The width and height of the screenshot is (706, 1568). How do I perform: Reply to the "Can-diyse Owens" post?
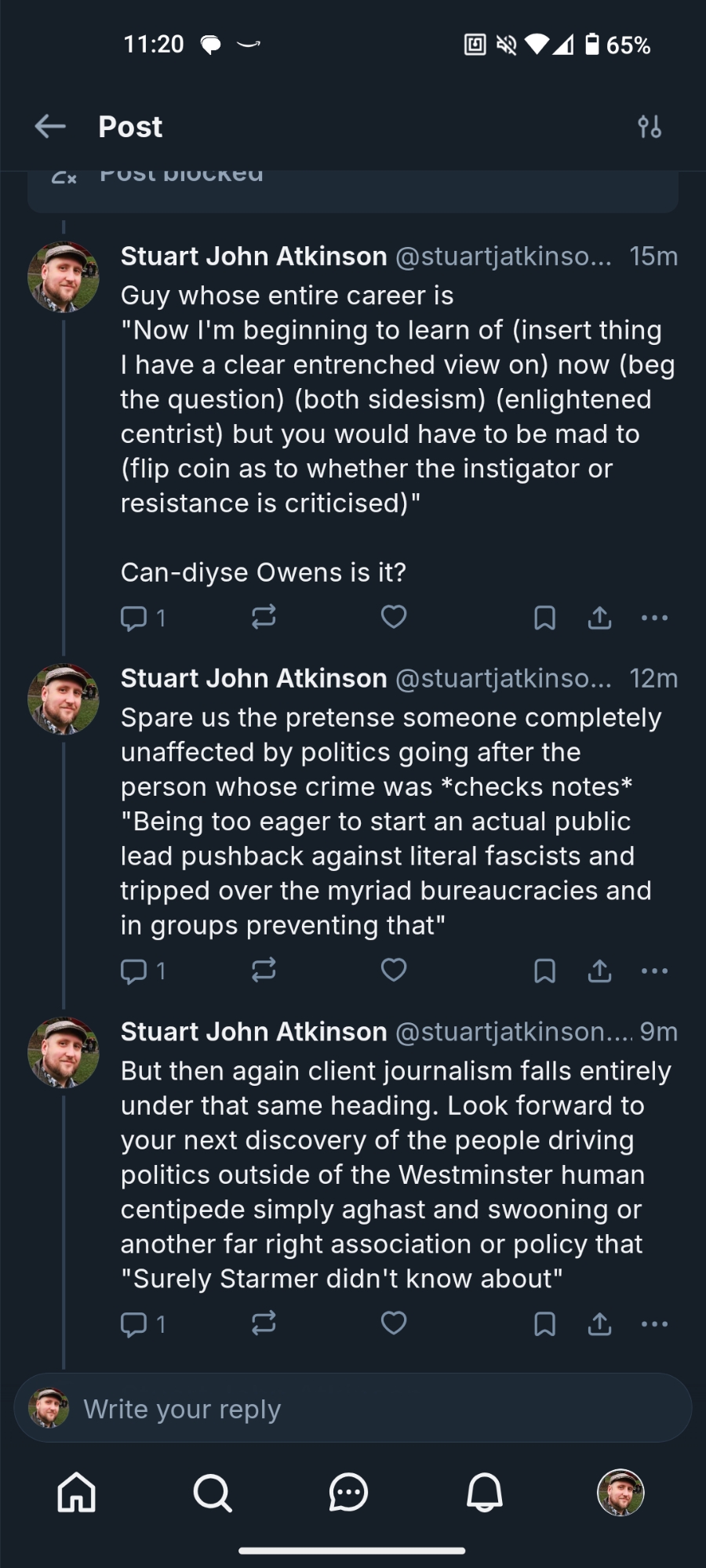134,619
